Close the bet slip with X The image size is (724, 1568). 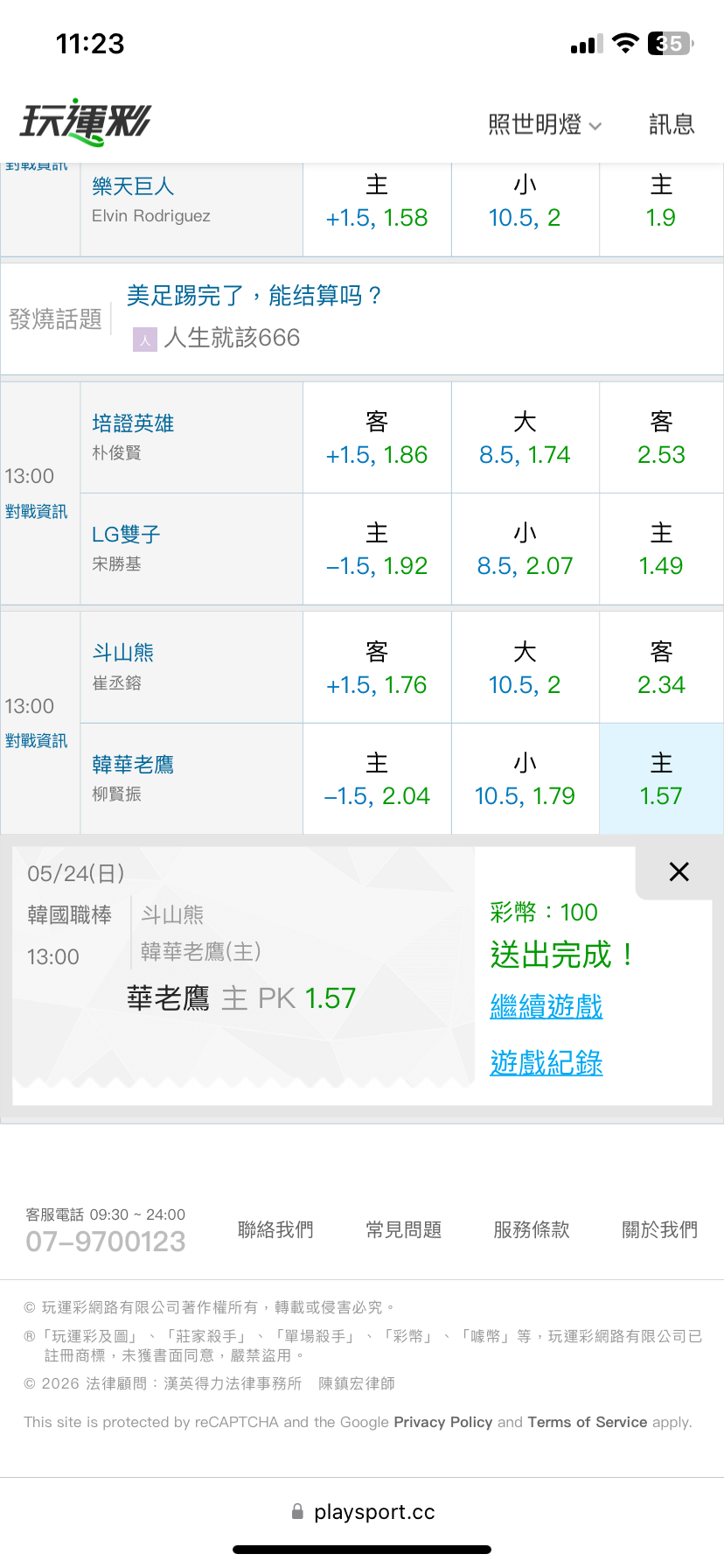pos(679,871)
